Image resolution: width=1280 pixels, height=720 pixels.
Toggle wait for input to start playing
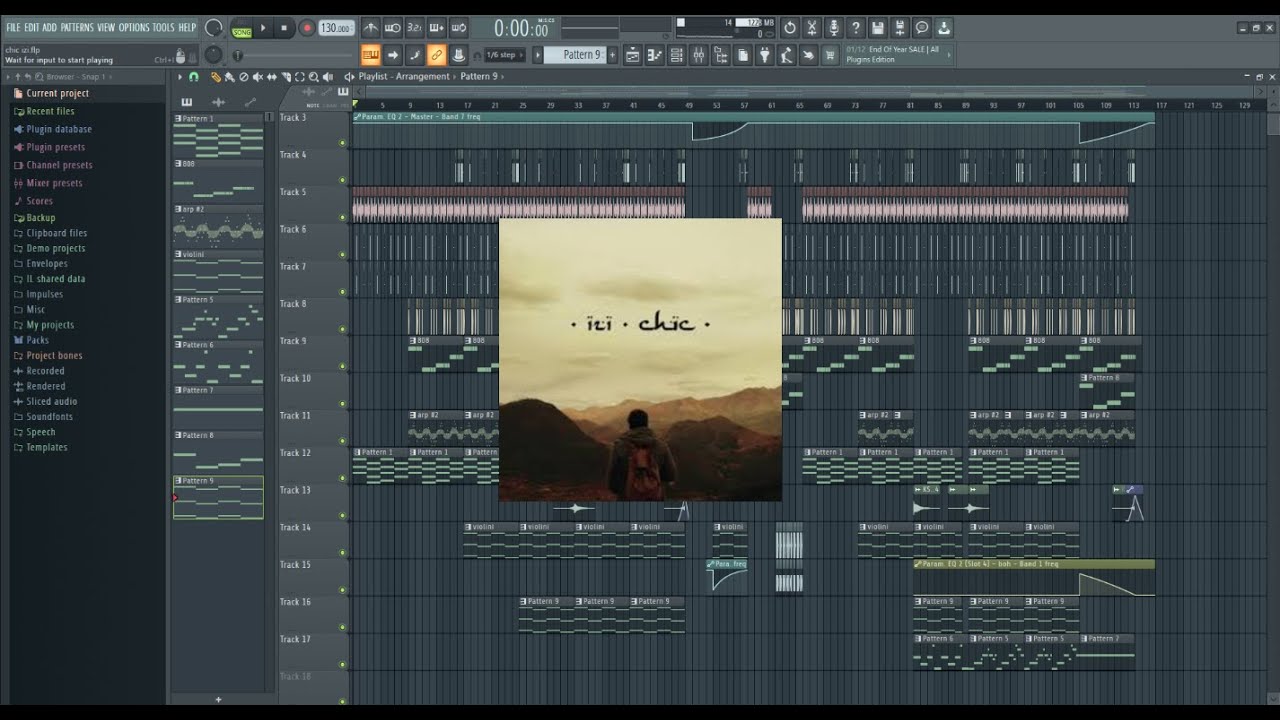coord(392,28)
